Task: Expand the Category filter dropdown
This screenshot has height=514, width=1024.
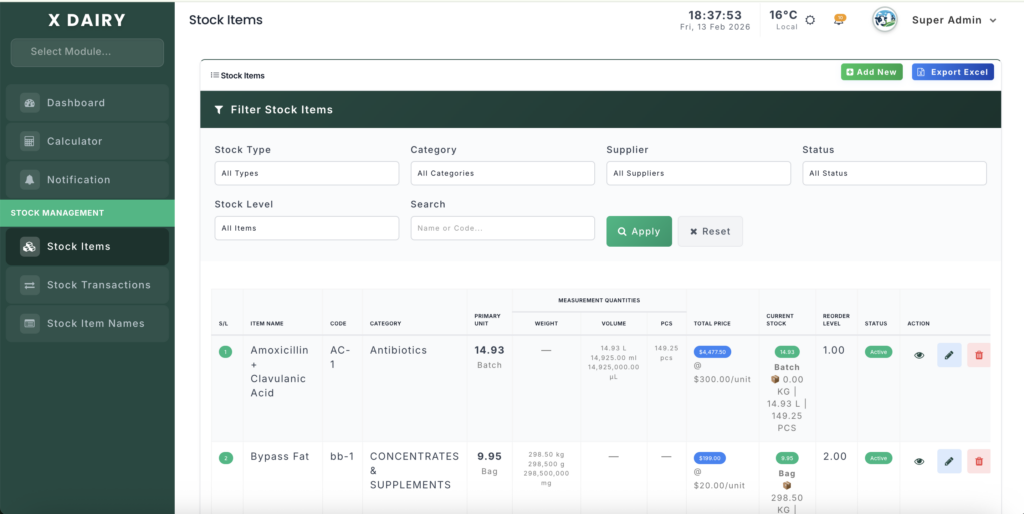Action: coord(502,173)
